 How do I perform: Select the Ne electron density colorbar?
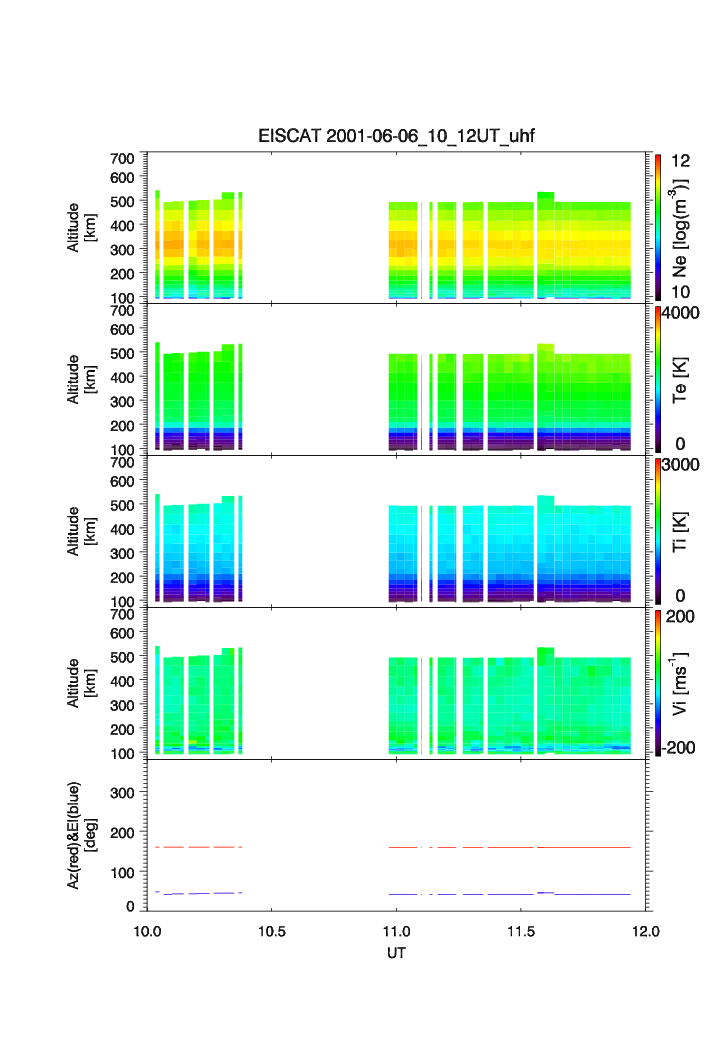click(658, 226)
